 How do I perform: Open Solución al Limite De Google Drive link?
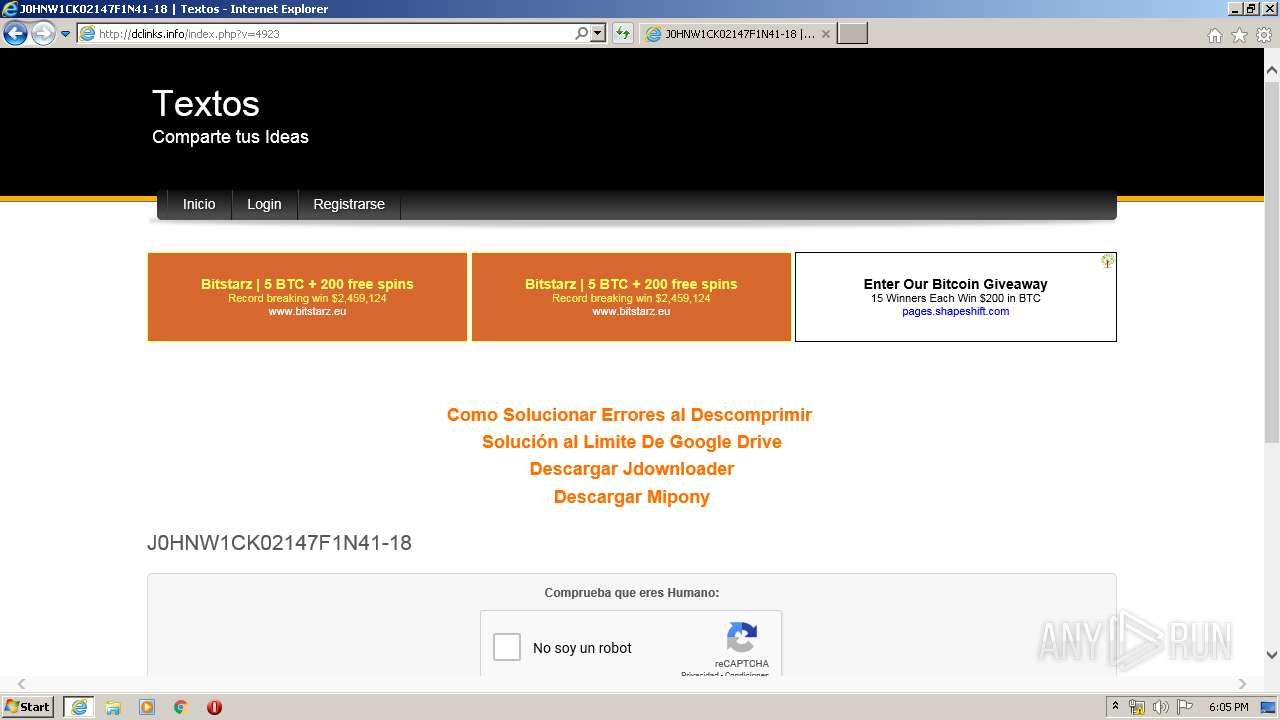tap(632, 442)
